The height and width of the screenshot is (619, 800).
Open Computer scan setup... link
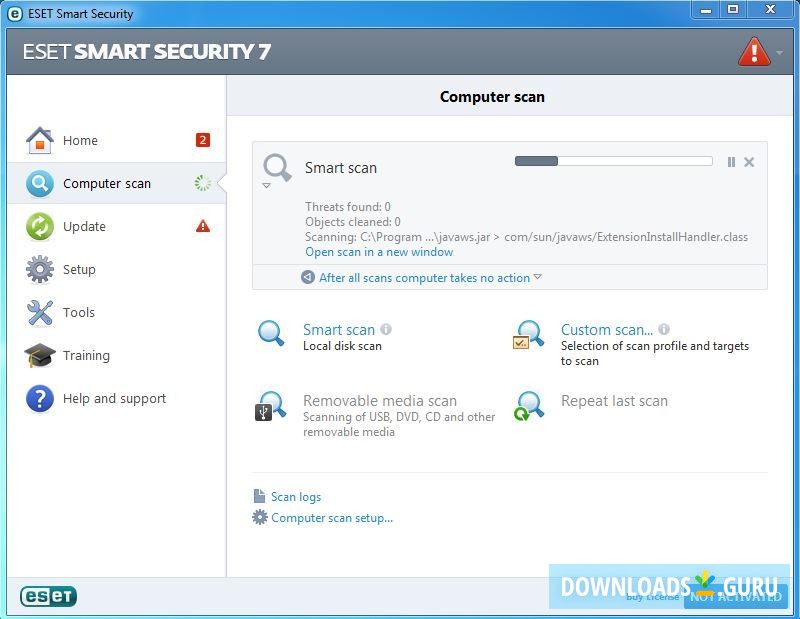coord(332,518)
